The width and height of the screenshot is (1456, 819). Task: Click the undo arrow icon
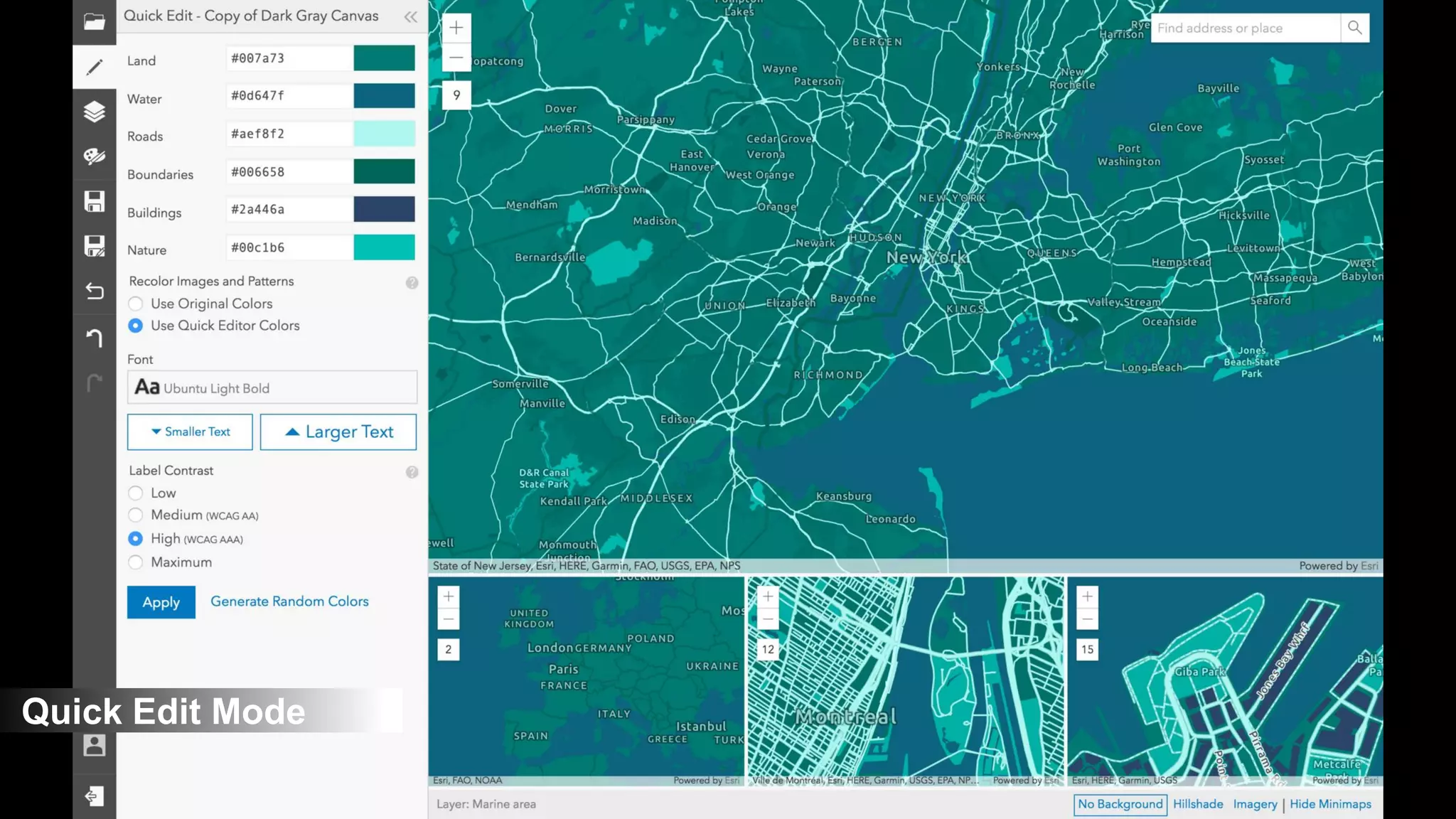click(94, 338)
